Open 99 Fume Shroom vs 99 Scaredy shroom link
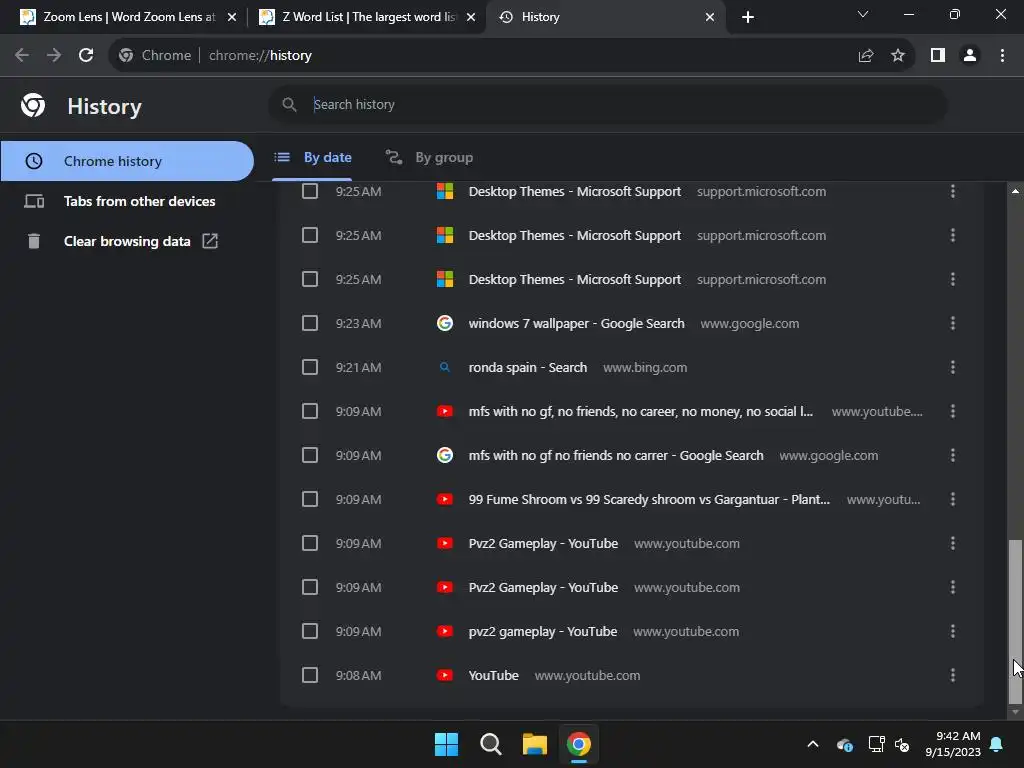The width and height of the screenshot is (1024, 768). coord(649,500)
